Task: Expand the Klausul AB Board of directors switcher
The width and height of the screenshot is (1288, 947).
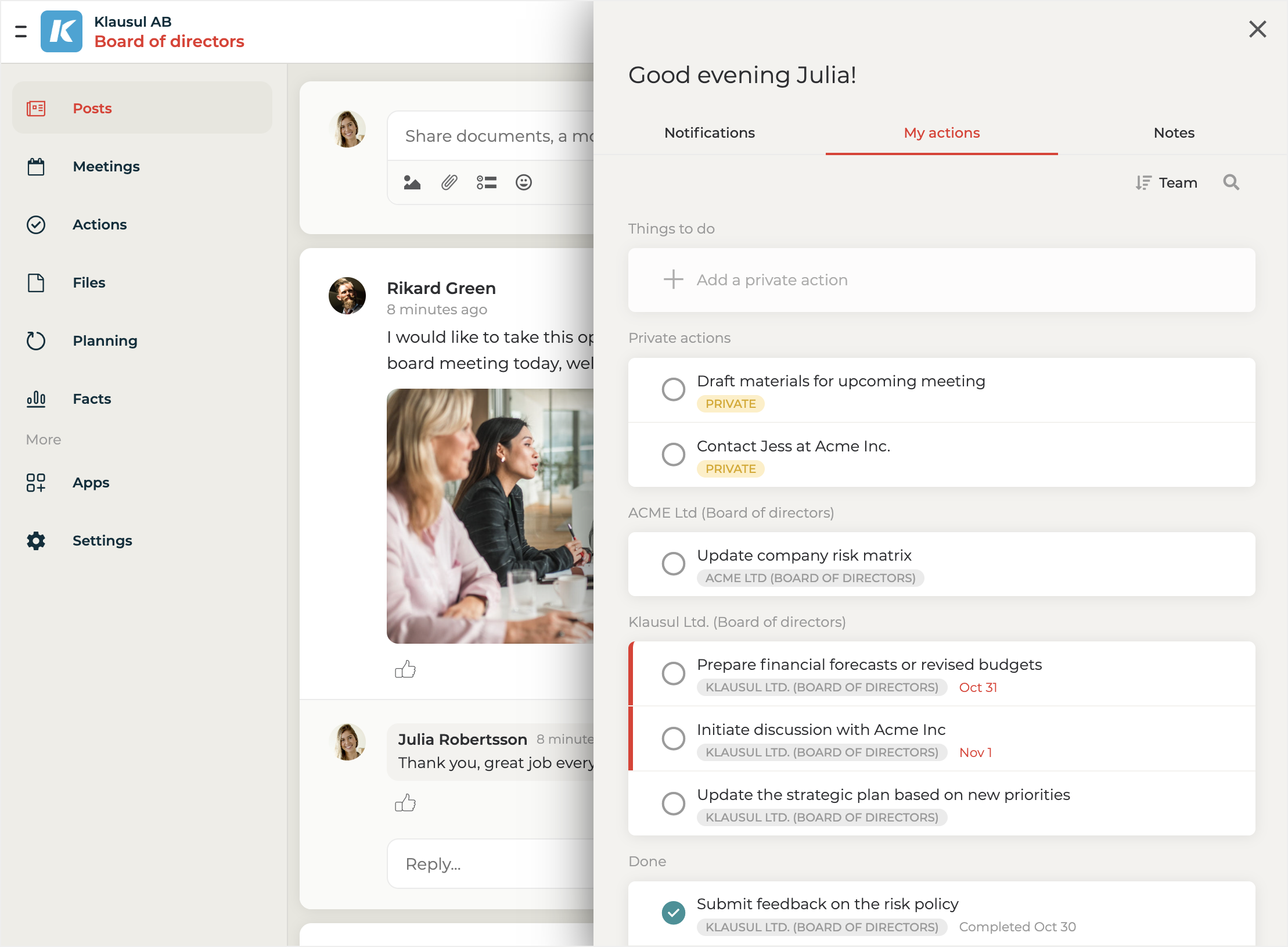Action: pos(168,32)
